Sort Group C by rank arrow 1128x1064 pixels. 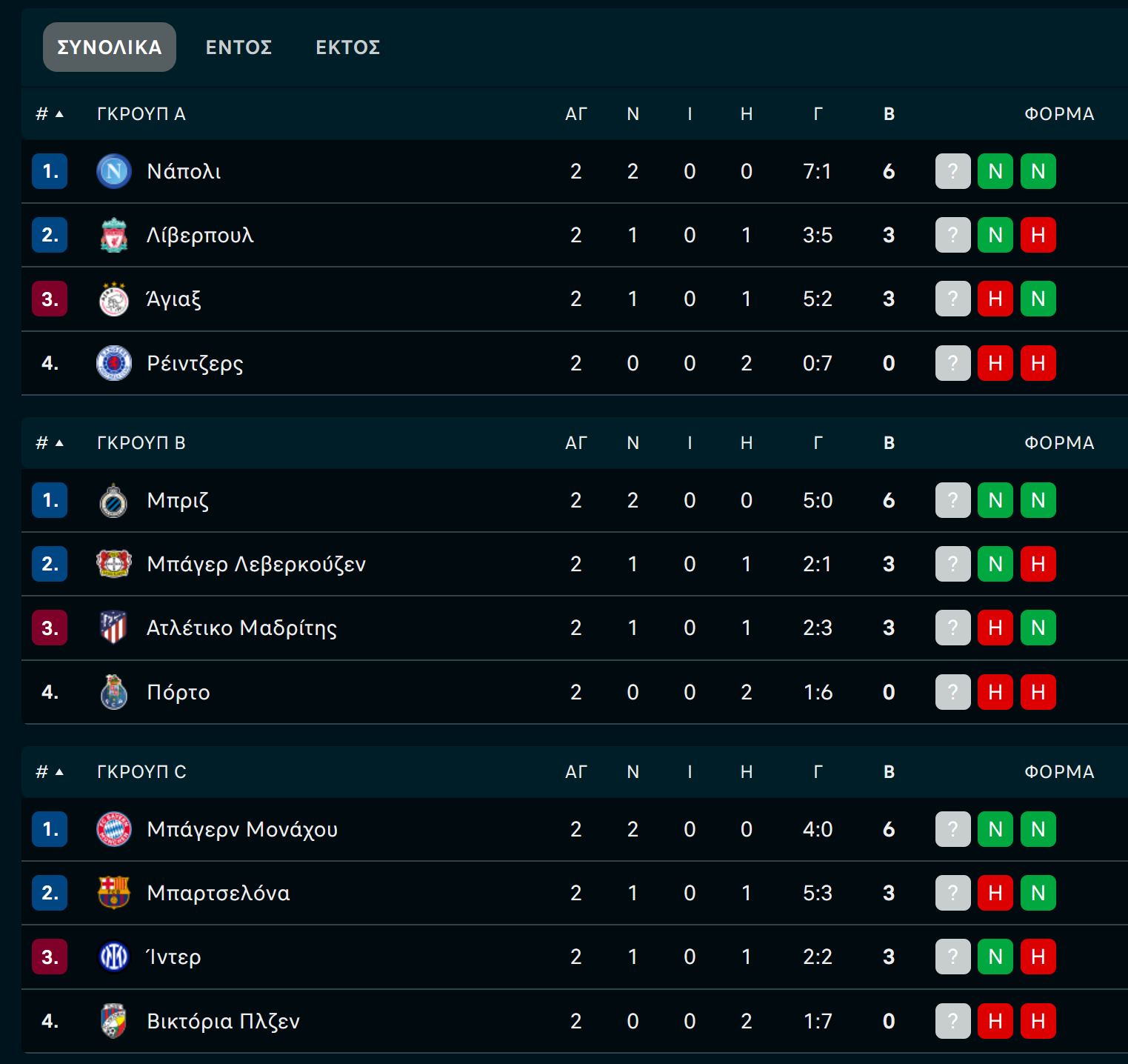(x=59, y=772)
